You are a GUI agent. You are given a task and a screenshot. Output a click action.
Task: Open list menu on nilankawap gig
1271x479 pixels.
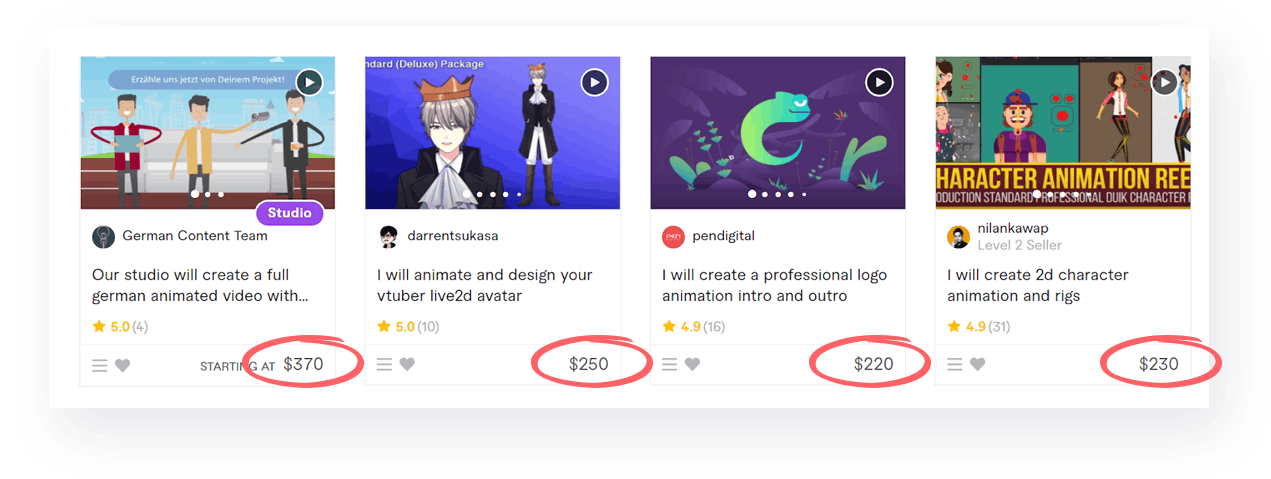955,365
